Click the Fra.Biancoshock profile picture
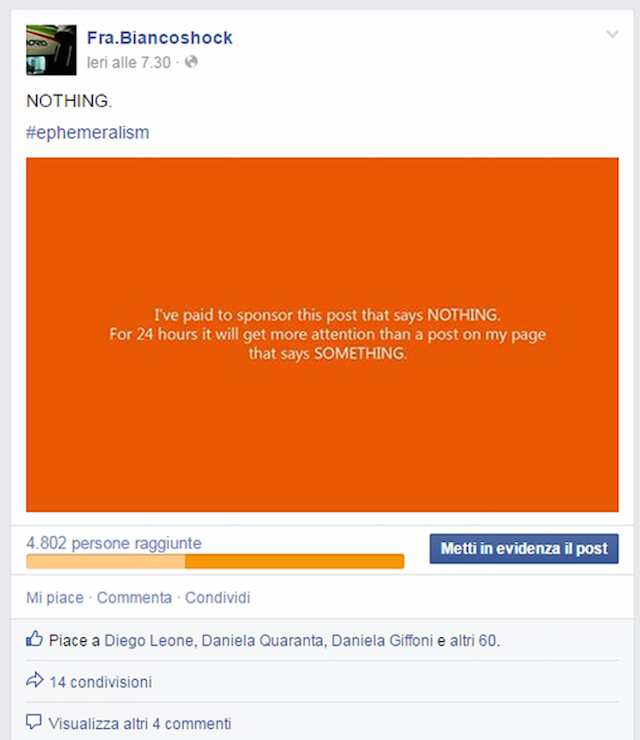 pos(51,50)
